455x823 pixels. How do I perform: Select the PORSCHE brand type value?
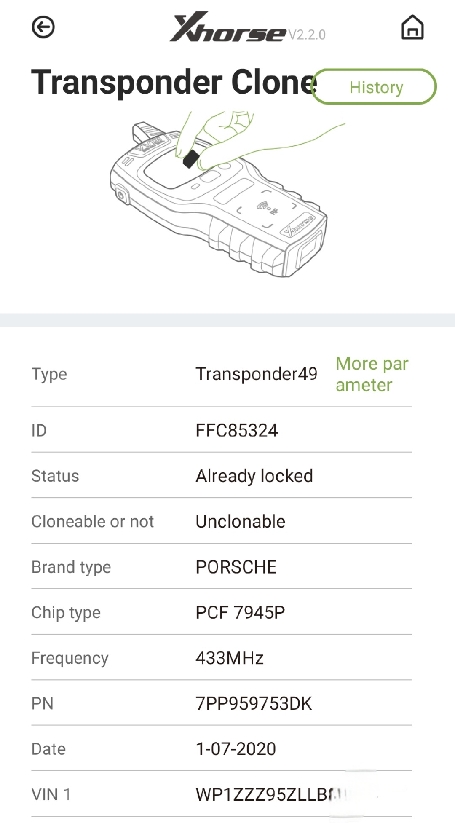[x=236, y=567]
